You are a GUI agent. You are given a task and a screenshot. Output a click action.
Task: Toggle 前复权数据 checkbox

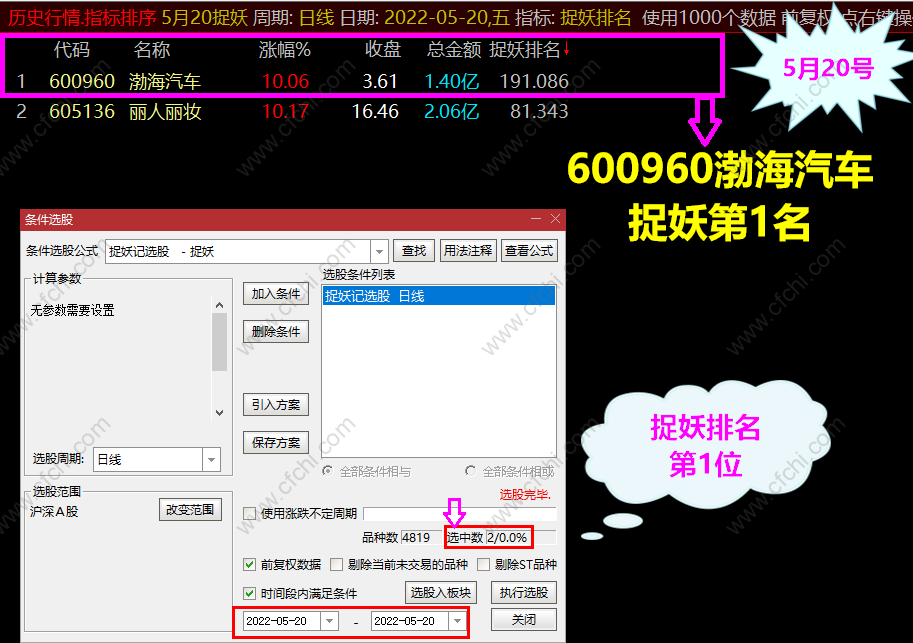tap(249, 564)
